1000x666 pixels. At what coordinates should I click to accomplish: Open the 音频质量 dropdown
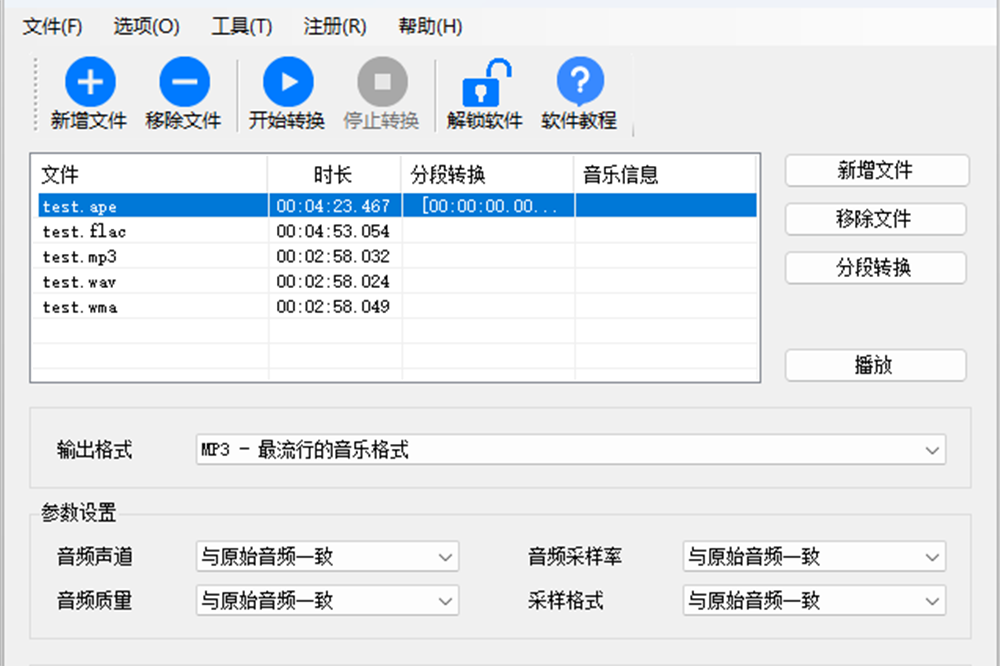point(327,601)
